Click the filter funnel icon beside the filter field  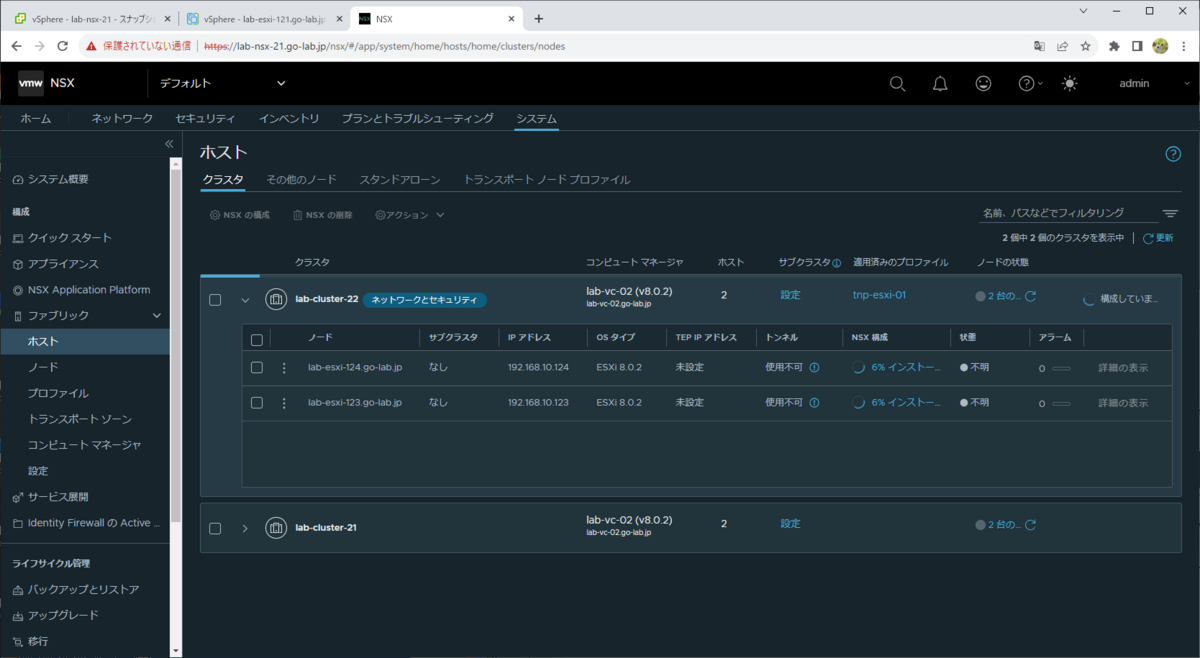[x=1170, y=213]
